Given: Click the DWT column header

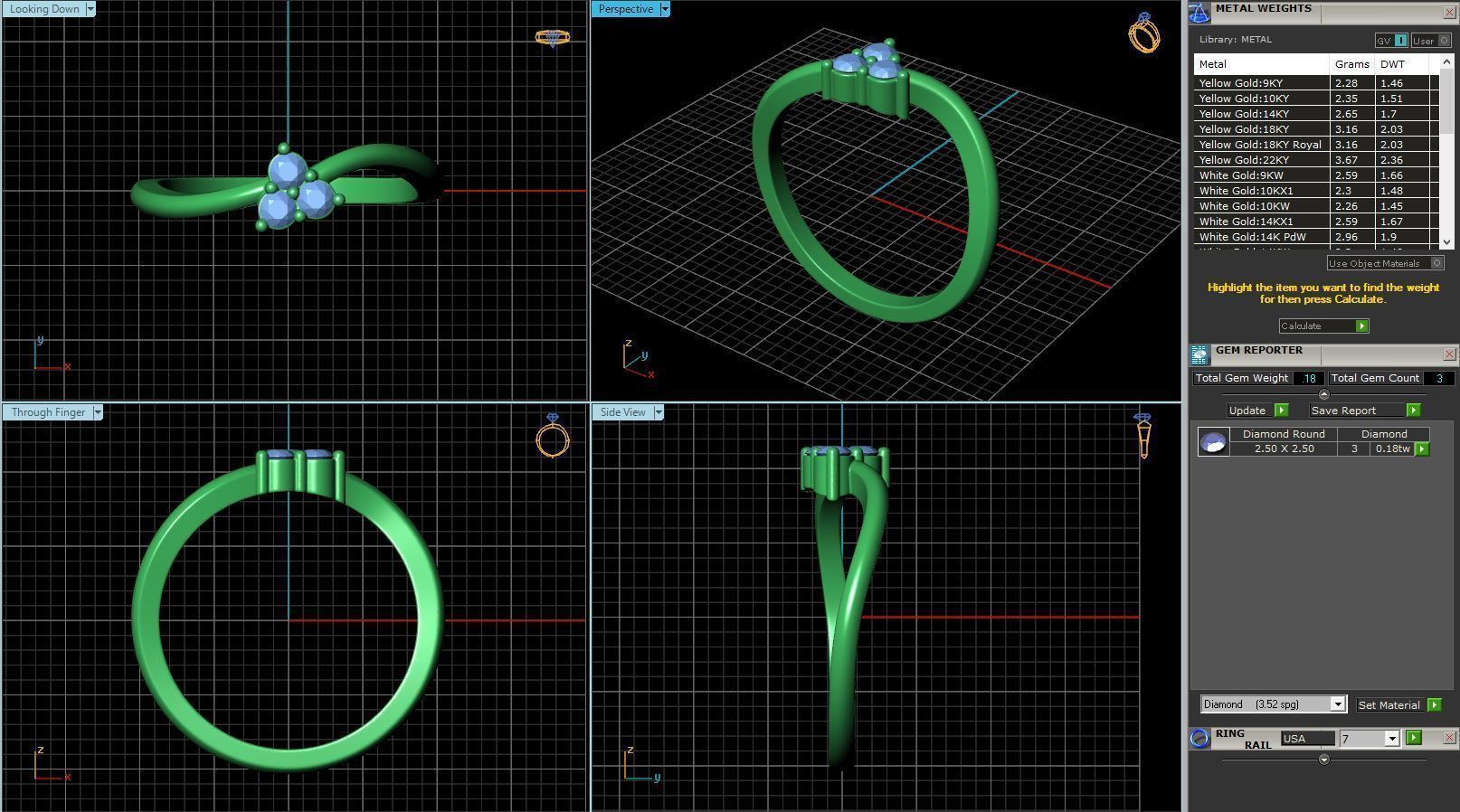Looking at the screenshot, I should [x=1401, y=64].
